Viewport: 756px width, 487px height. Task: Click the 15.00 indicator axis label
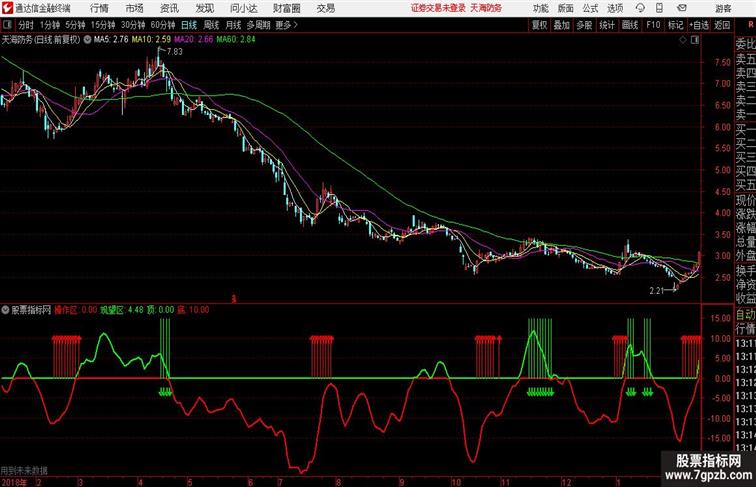click(x=721, y=318)
